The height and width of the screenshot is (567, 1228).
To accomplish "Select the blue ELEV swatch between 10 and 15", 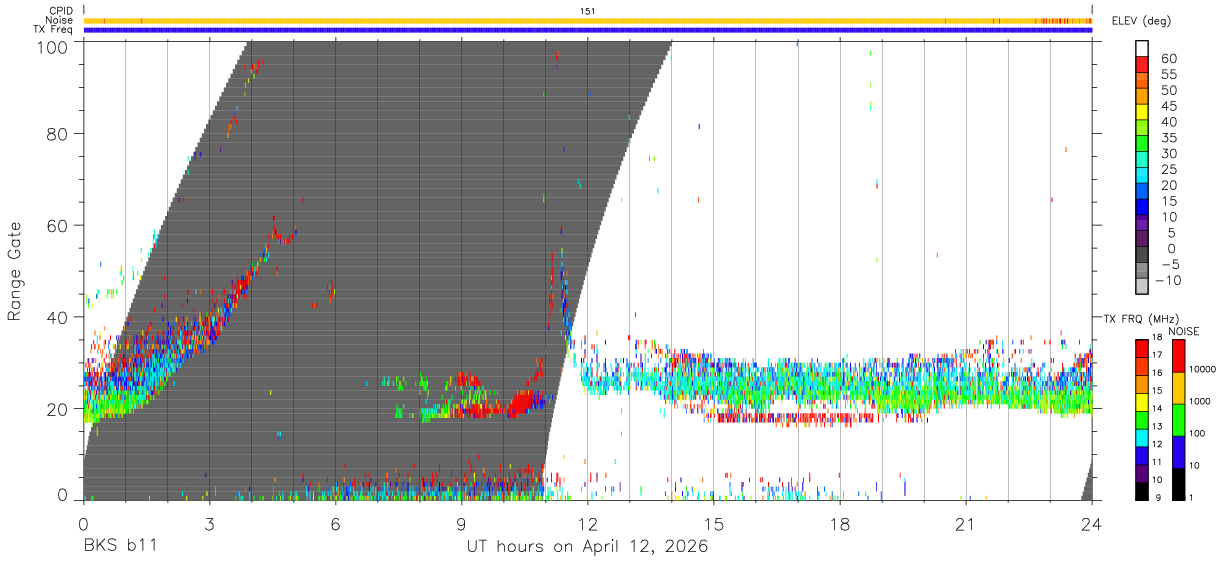I will [x=1142, y=207].
